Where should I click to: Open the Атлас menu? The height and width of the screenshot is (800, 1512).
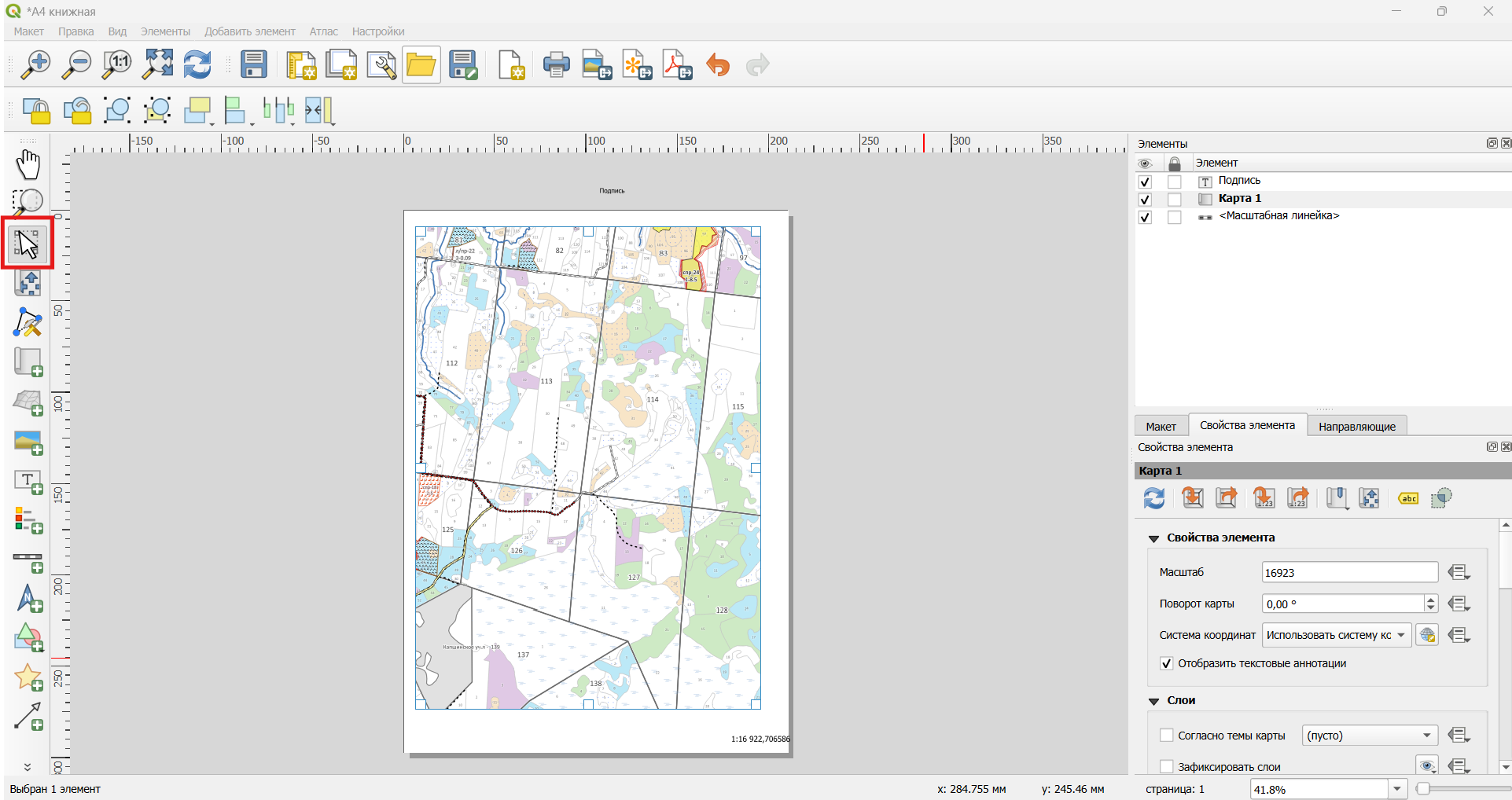323,31
